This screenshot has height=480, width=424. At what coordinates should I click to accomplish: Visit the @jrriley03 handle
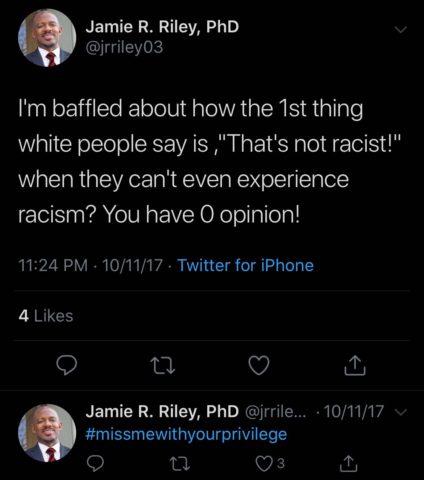(x=124, y=47)
